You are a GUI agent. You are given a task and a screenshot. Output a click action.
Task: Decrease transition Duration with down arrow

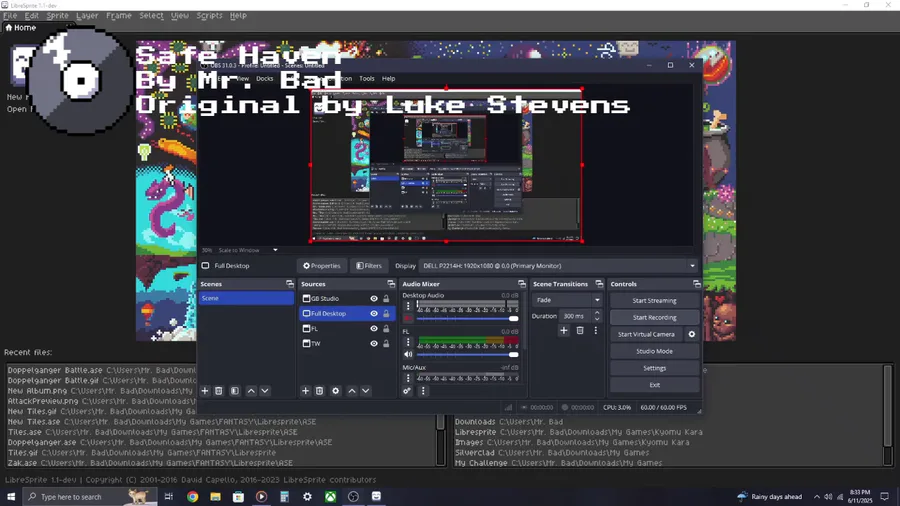tap(597, 319)
